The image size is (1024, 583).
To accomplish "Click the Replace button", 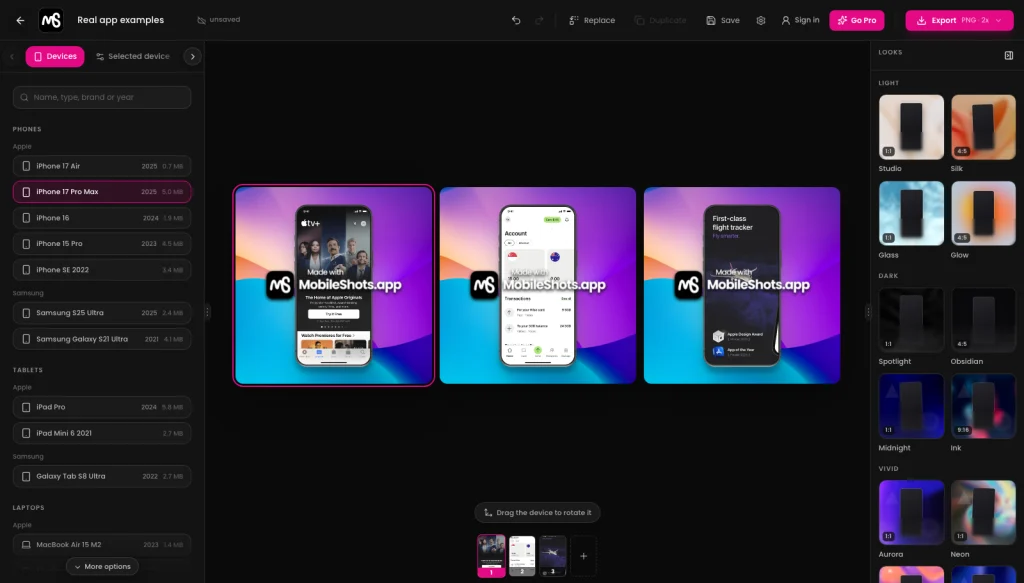I will (592, 20).
